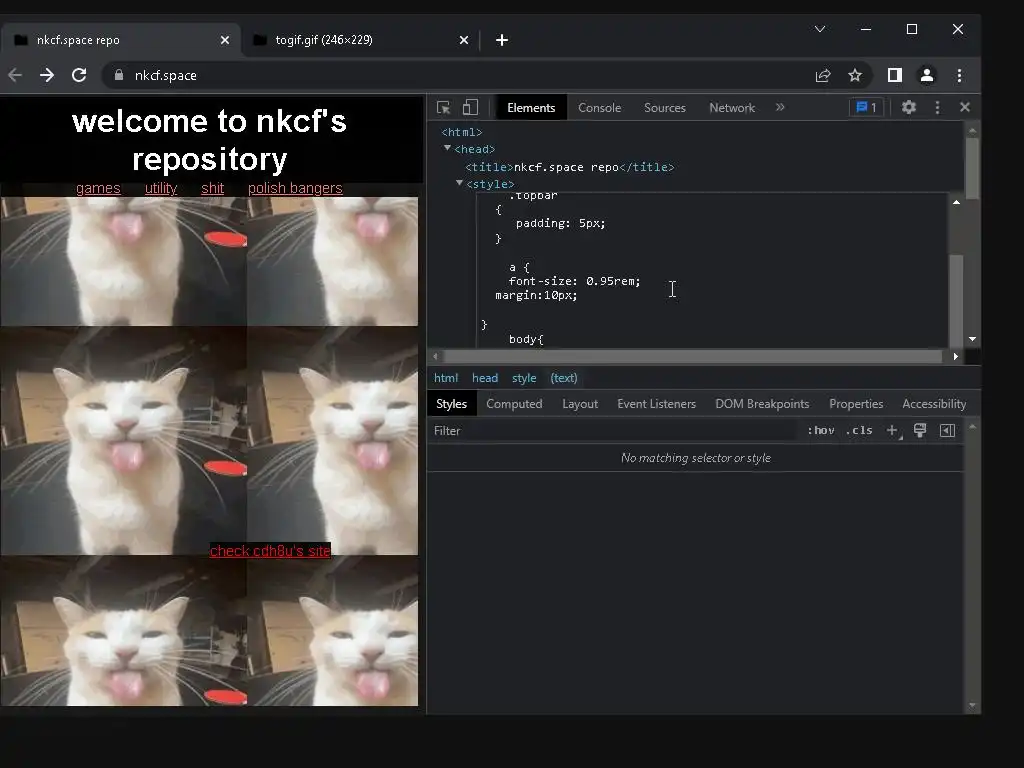Click horizontal scrollbar right arrow
The image size is (1024, 768).
[956, 357]
